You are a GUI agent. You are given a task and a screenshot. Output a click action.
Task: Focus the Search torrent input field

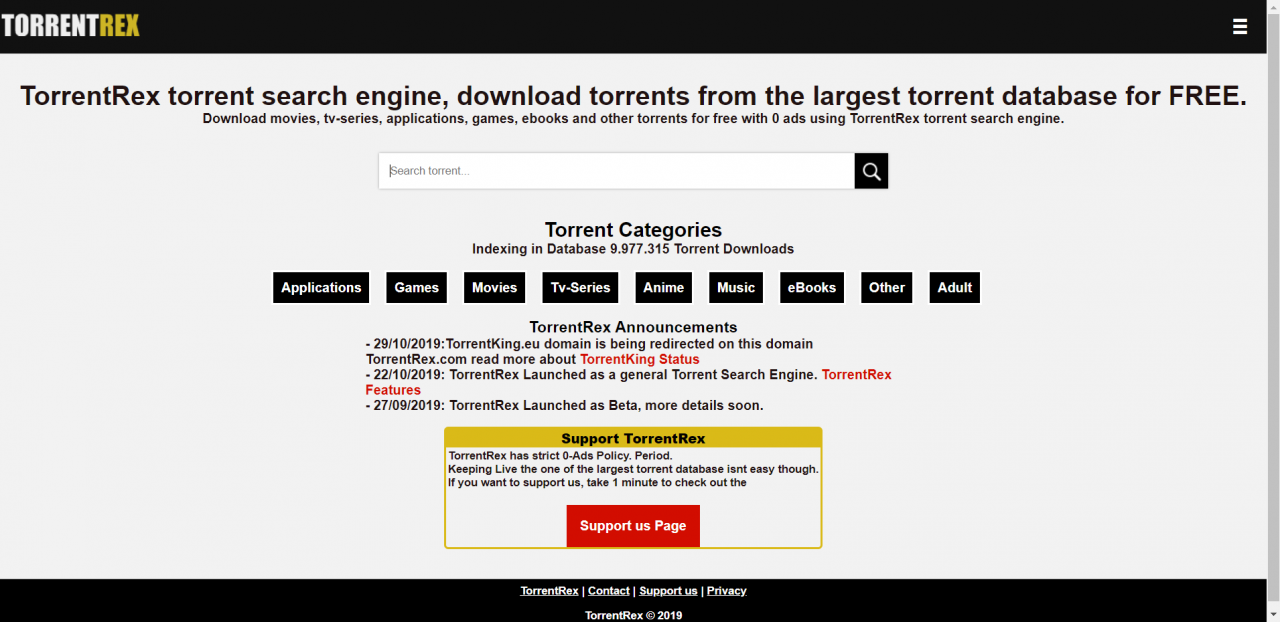tap(616, 171)
